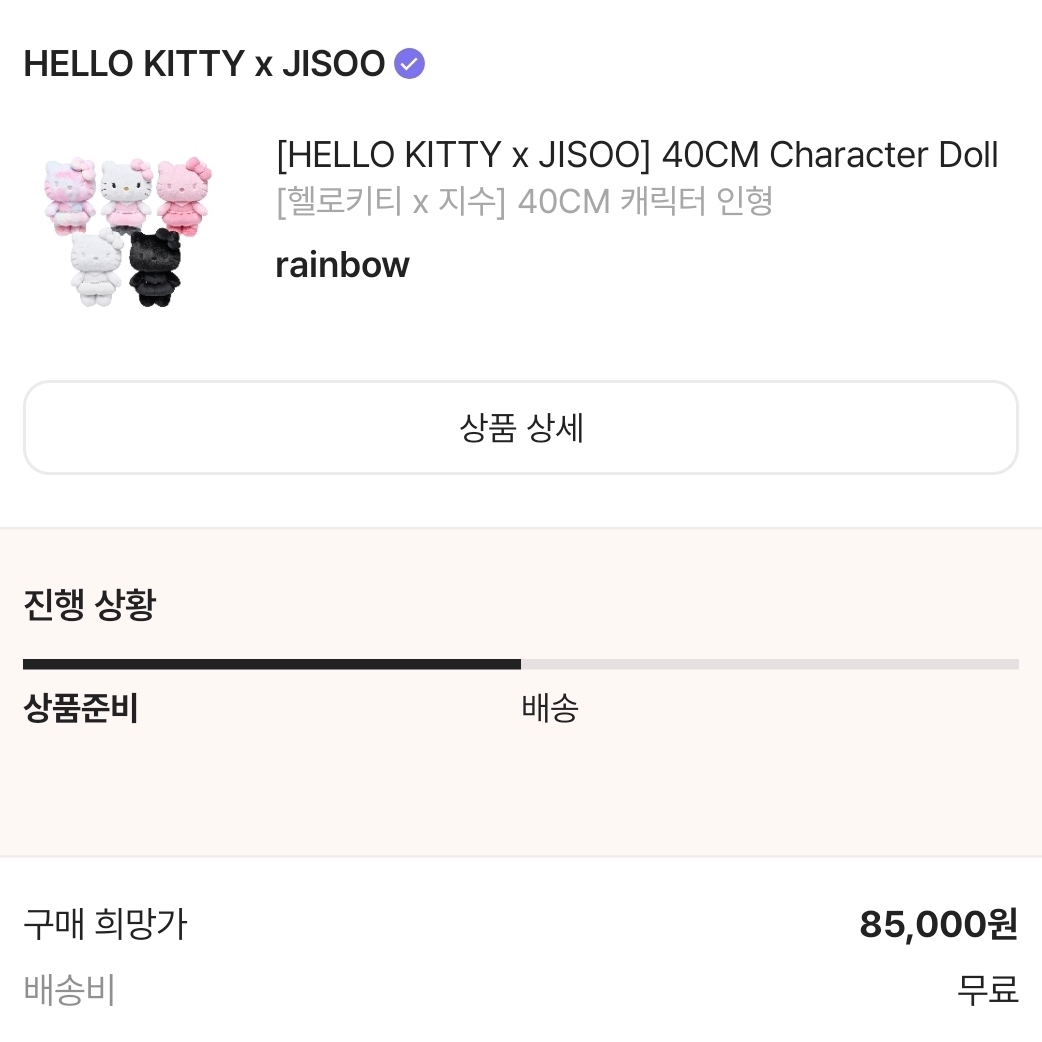Click the 진행 상황 section heading
Image resolution: width=1042 pixels, height=1042 pixels.
pos(90,604)
